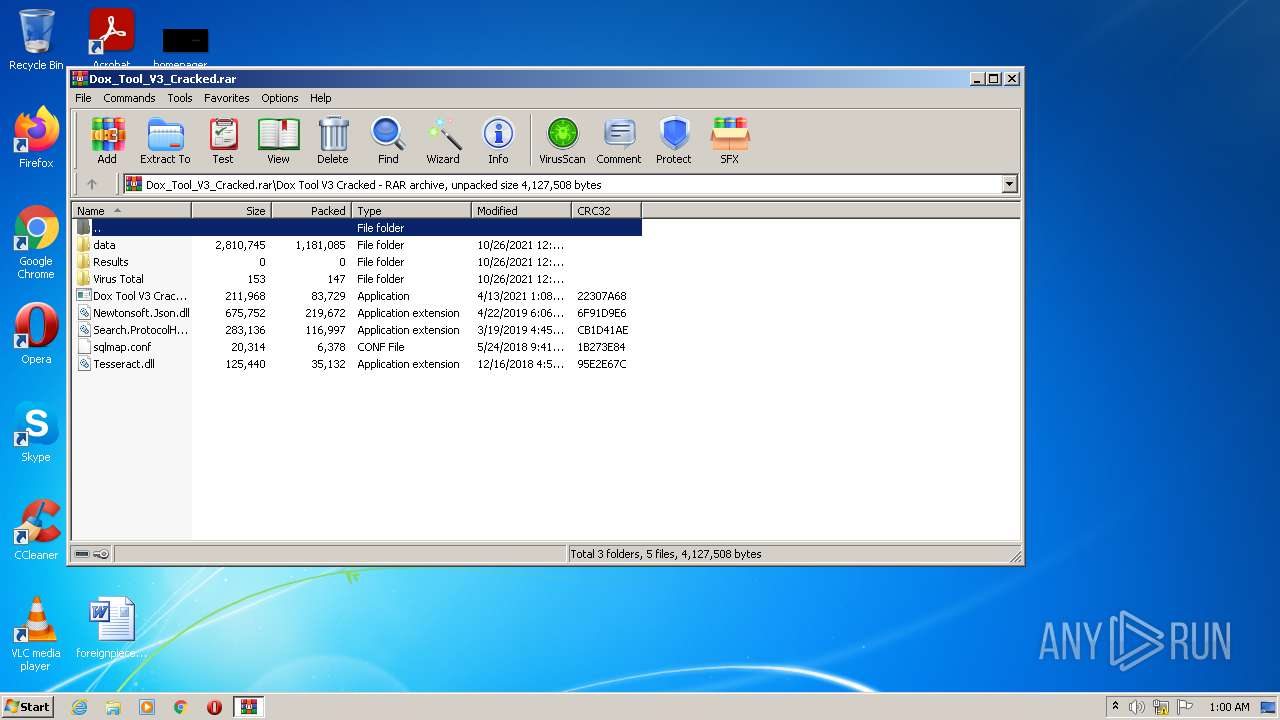Screen dimensions: 1280x720
Task: Open the Find tool
Action: [x=388, y=140]
